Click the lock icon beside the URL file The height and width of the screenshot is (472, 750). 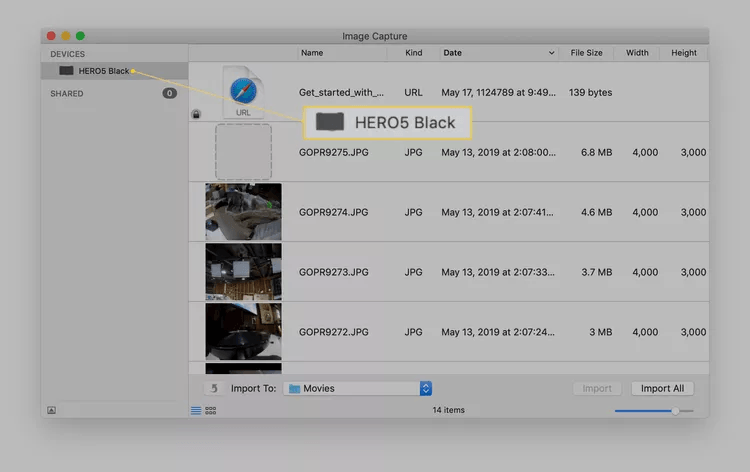[x=196, y=114]
